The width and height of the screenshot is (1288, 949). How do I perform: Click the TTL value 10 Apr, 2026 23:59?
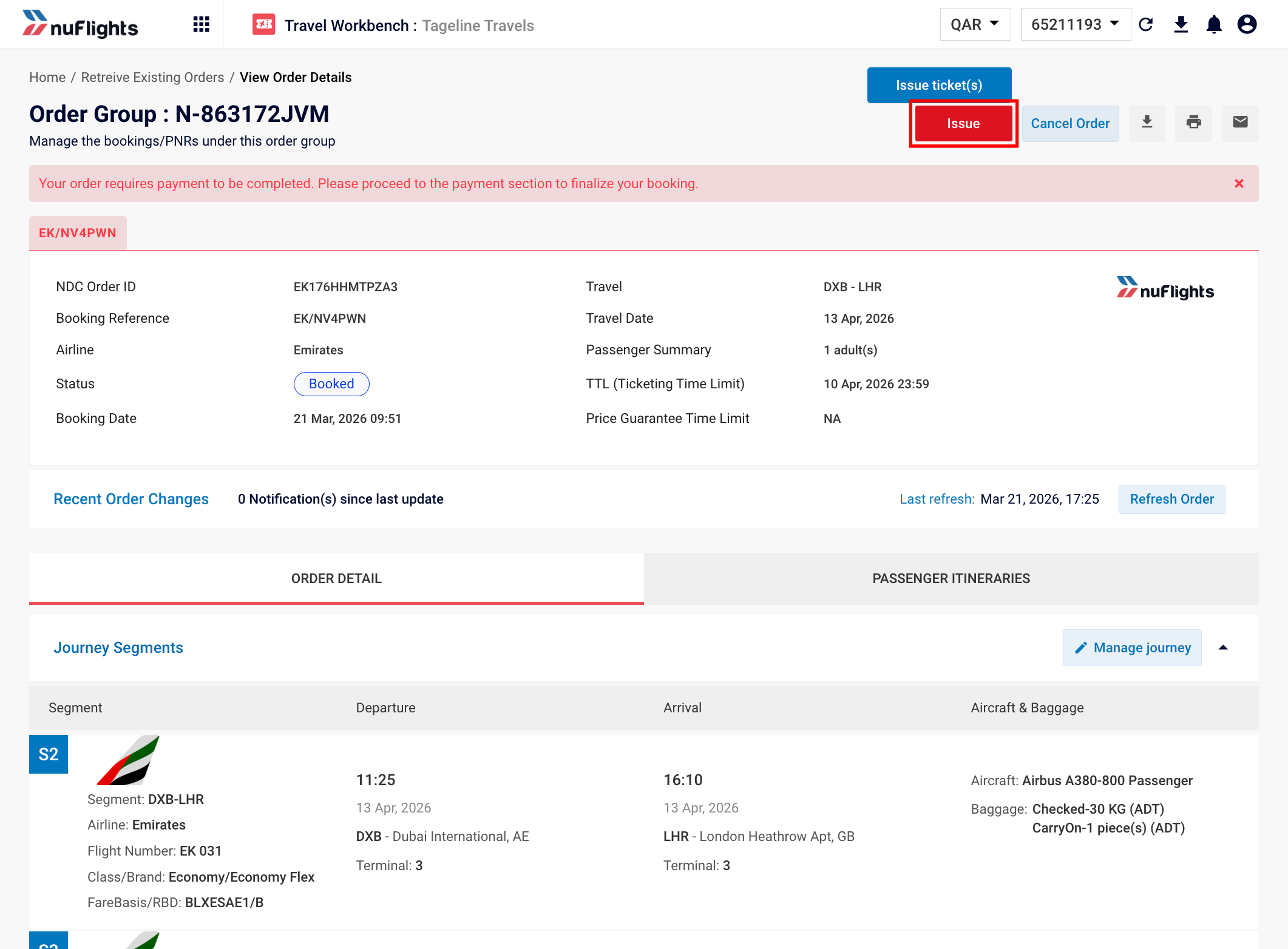coord(876,383)
